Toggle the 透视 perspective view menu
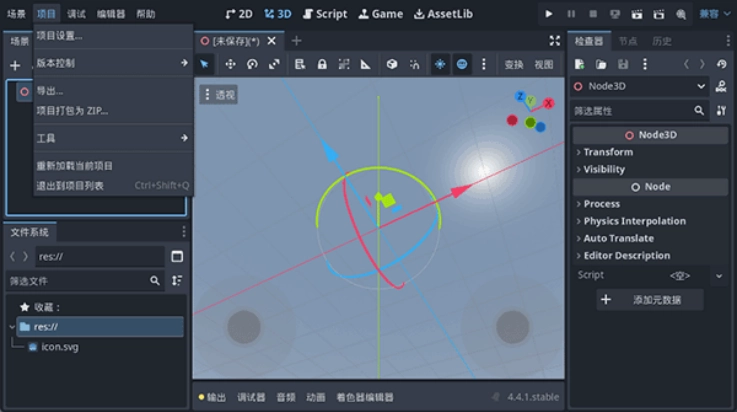Screen dimensions: 737x412 coord(220,95)
